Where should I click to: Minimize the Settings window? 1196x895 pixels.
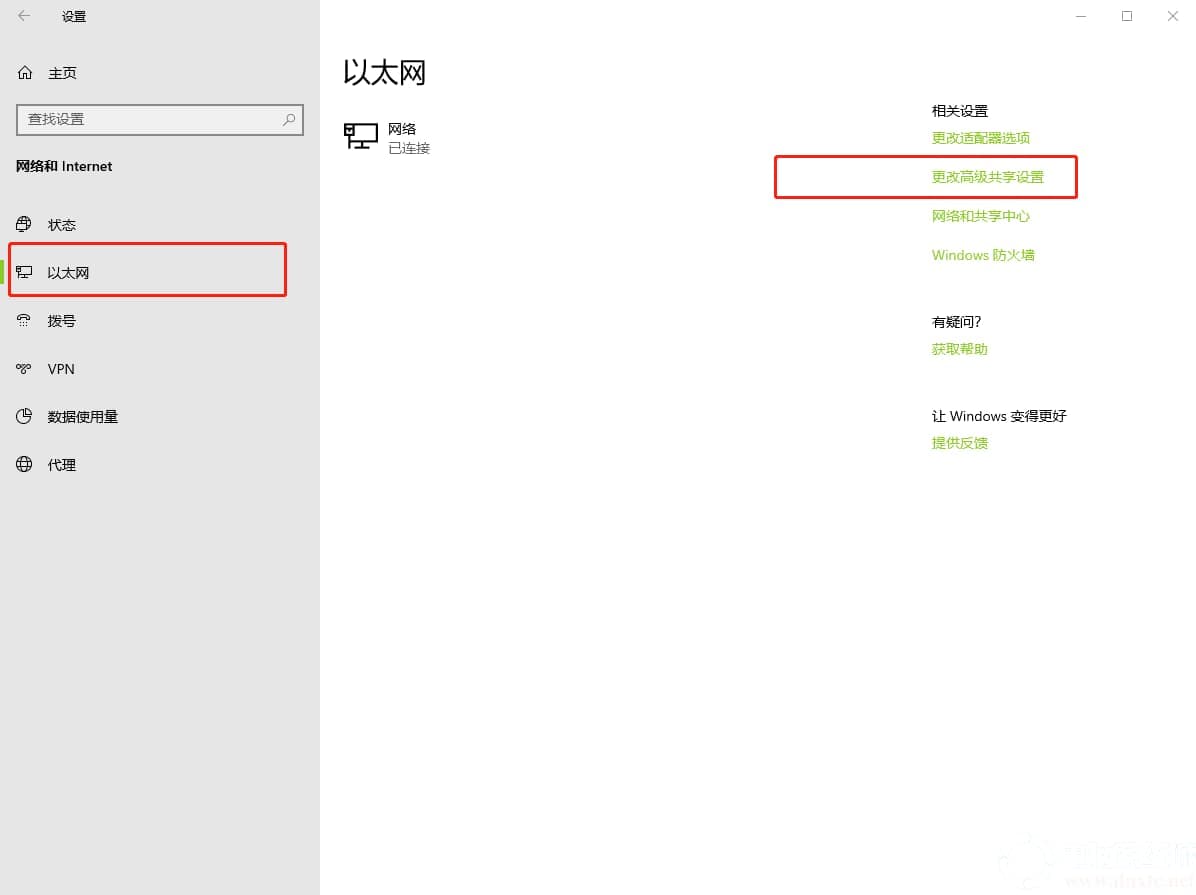tap(1081, 16)
